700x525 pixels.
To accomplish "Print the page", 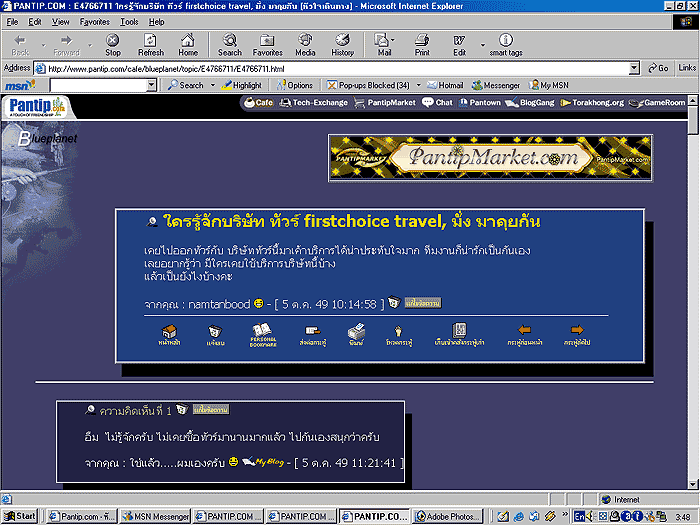I will pos(422,45).
